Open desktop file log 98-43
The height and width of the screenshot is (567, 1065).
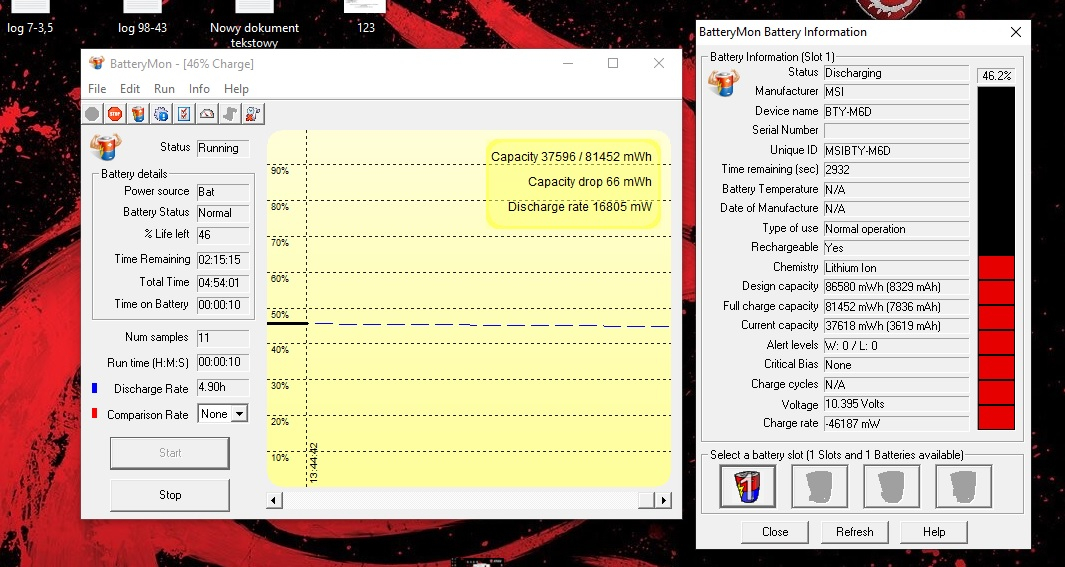[x=143, y=18]
